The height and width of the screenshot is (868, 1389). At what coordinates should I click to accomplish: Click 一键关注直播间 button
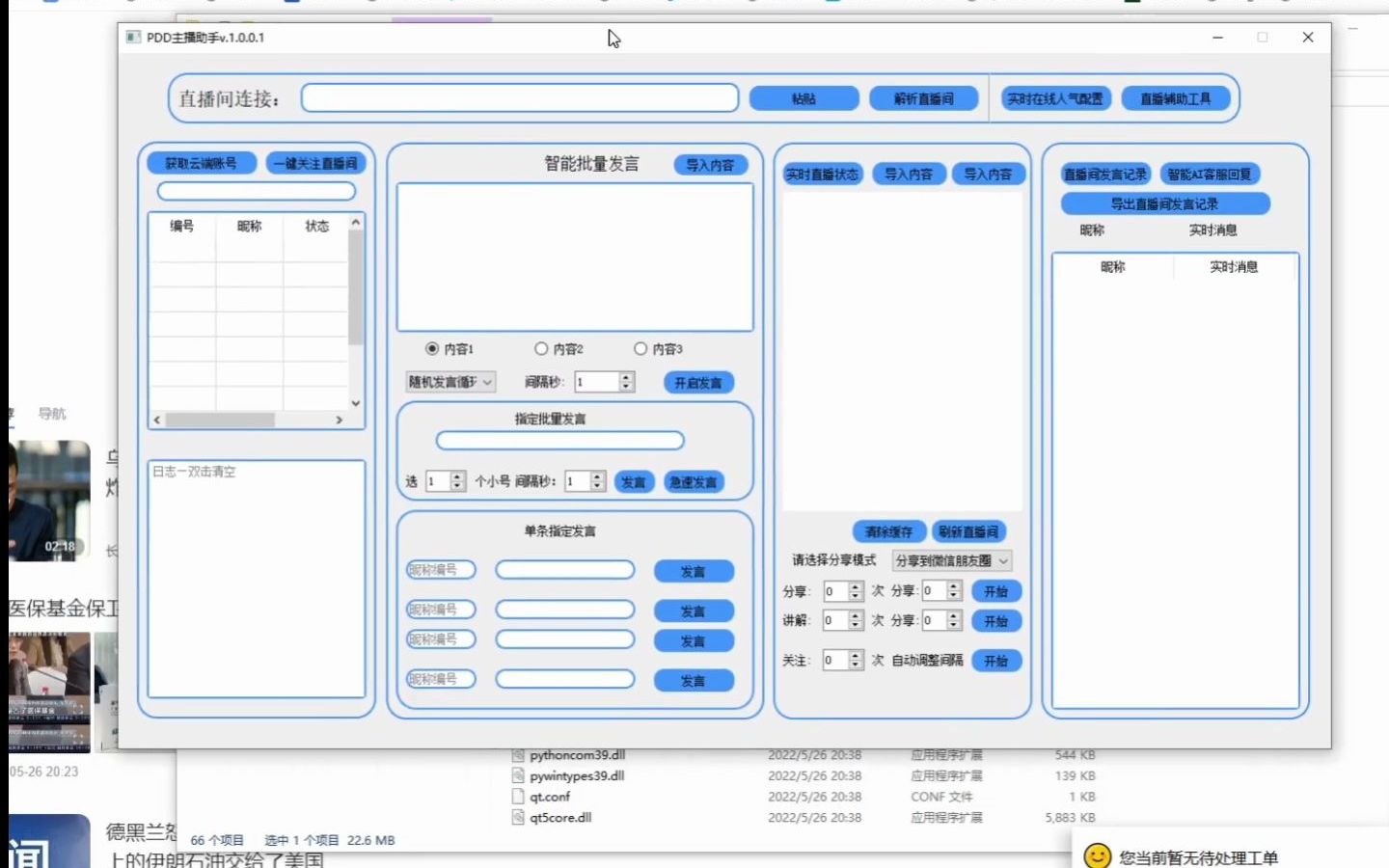(x=315, y=163)
